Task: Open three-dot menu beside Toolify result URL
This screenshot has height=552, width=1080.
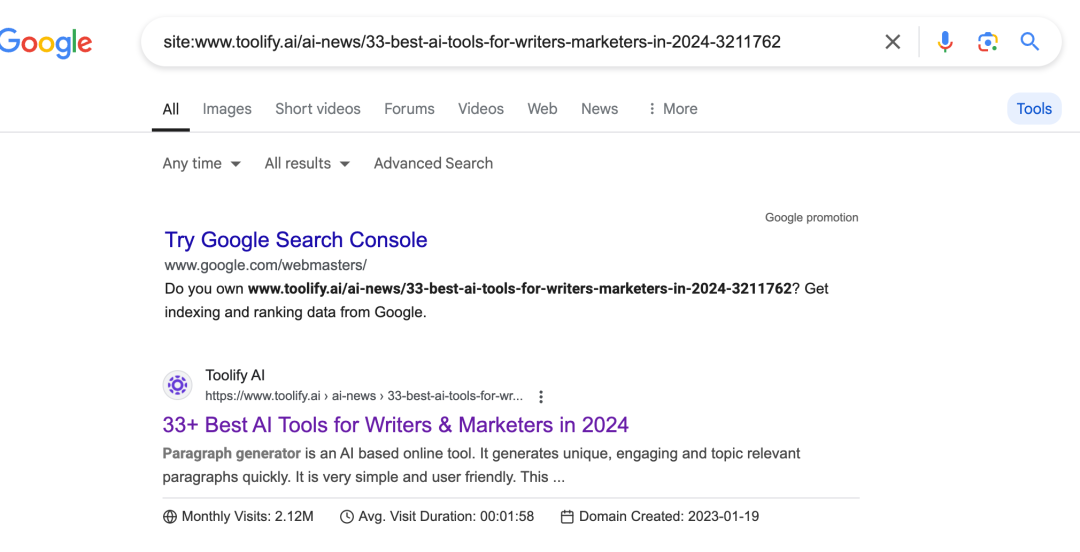Action: [541, 397]
